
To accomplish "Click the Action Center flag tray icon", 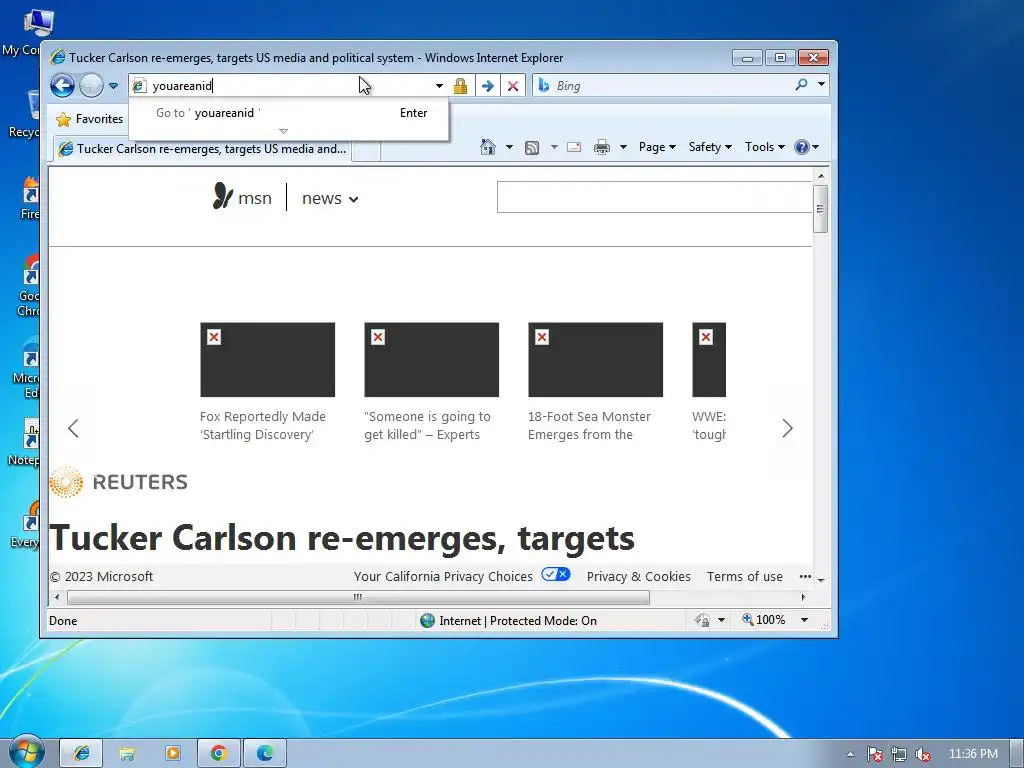I will click(x=875, y=754).
